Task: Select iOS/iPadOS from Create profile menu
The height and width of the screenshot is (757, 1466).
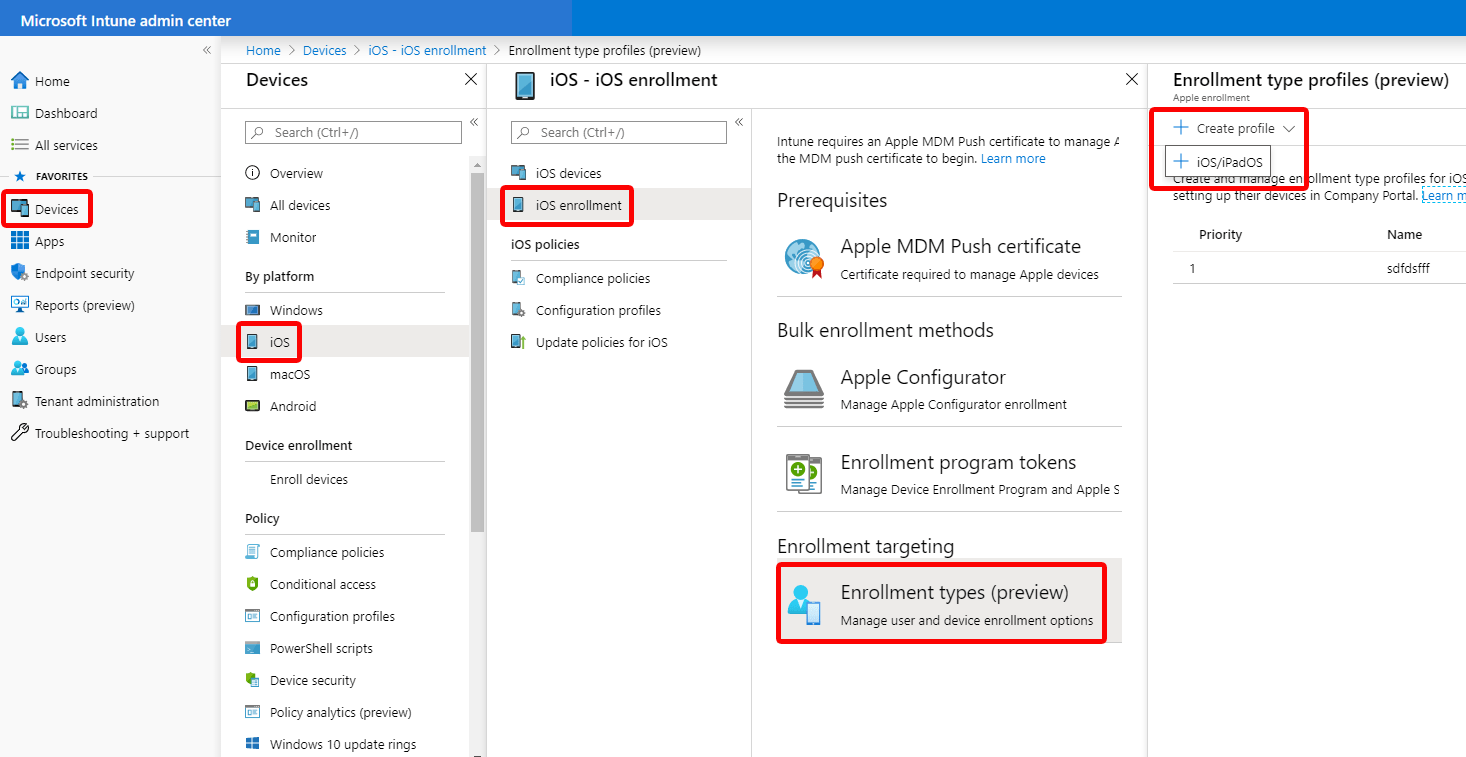Action: tap(1219, 162)
